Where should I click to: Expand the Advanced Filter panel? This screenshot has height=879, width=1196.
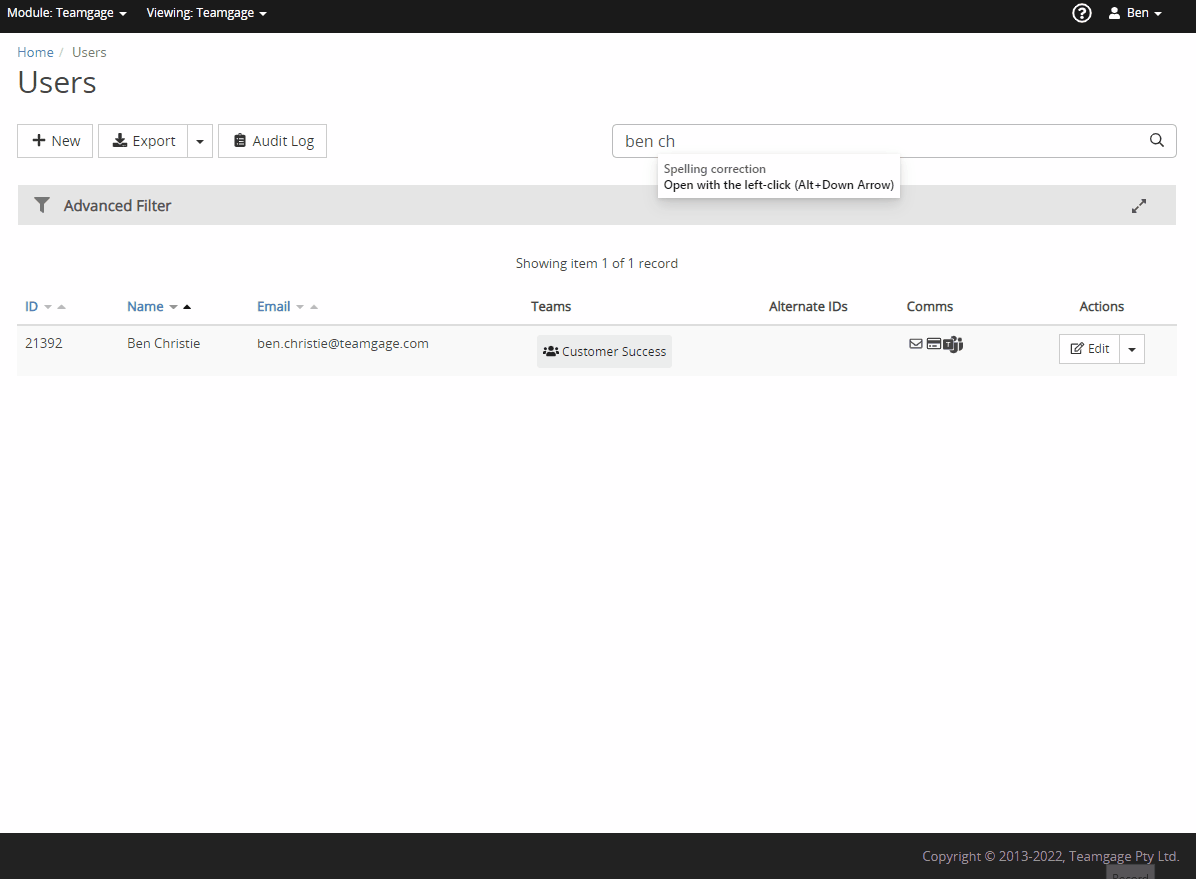[596, 205]
